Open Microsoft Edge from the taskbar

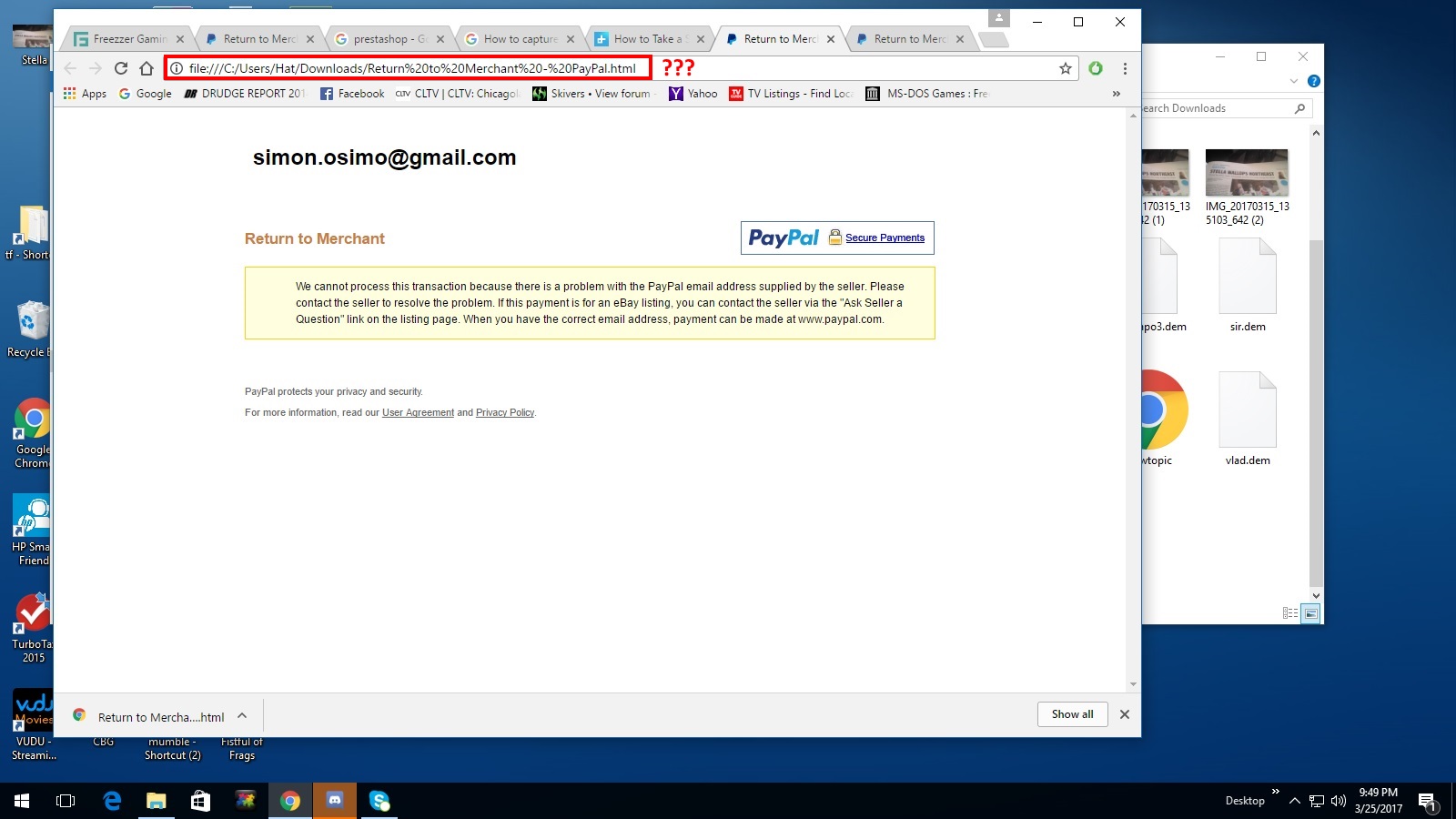click(x=112, y=801)
